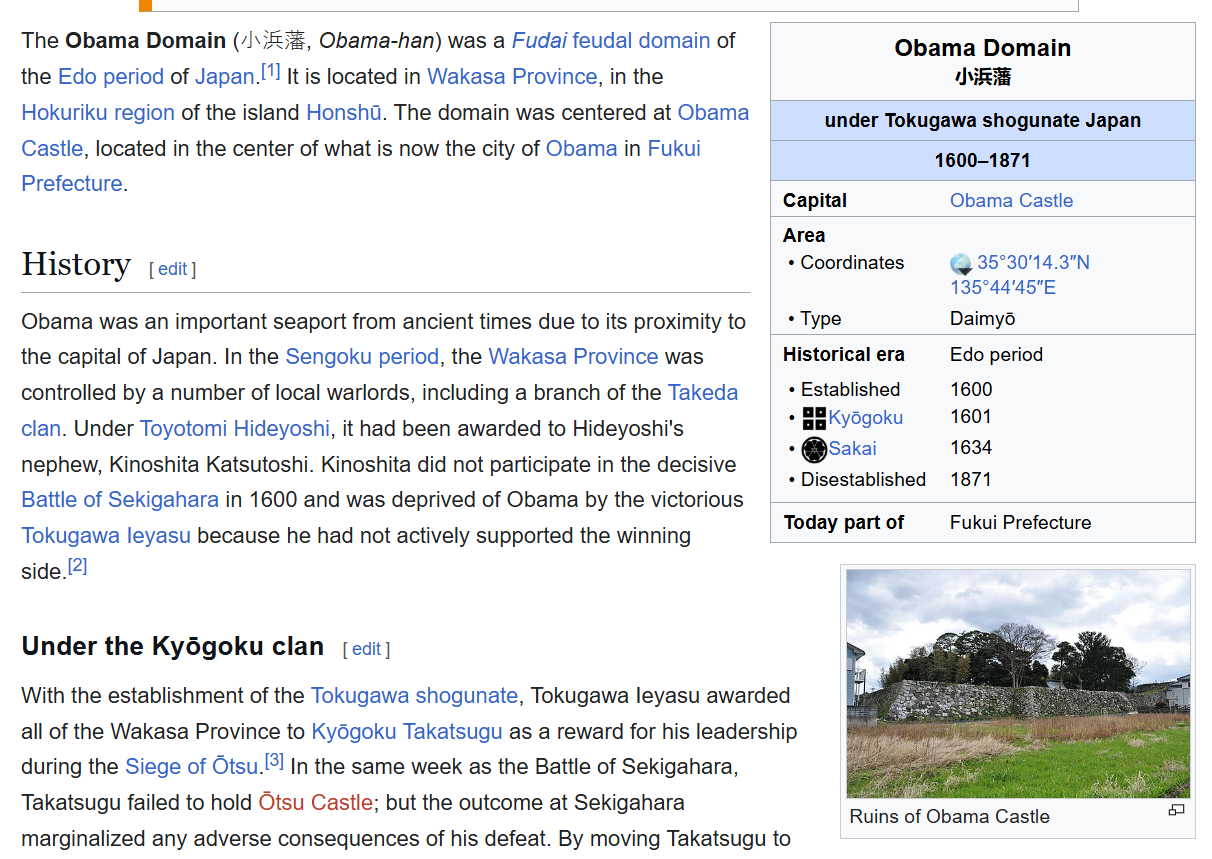Click the globe icon beside coordinates
This screenshot has width=1212, height=859.
tap(961, 264)
